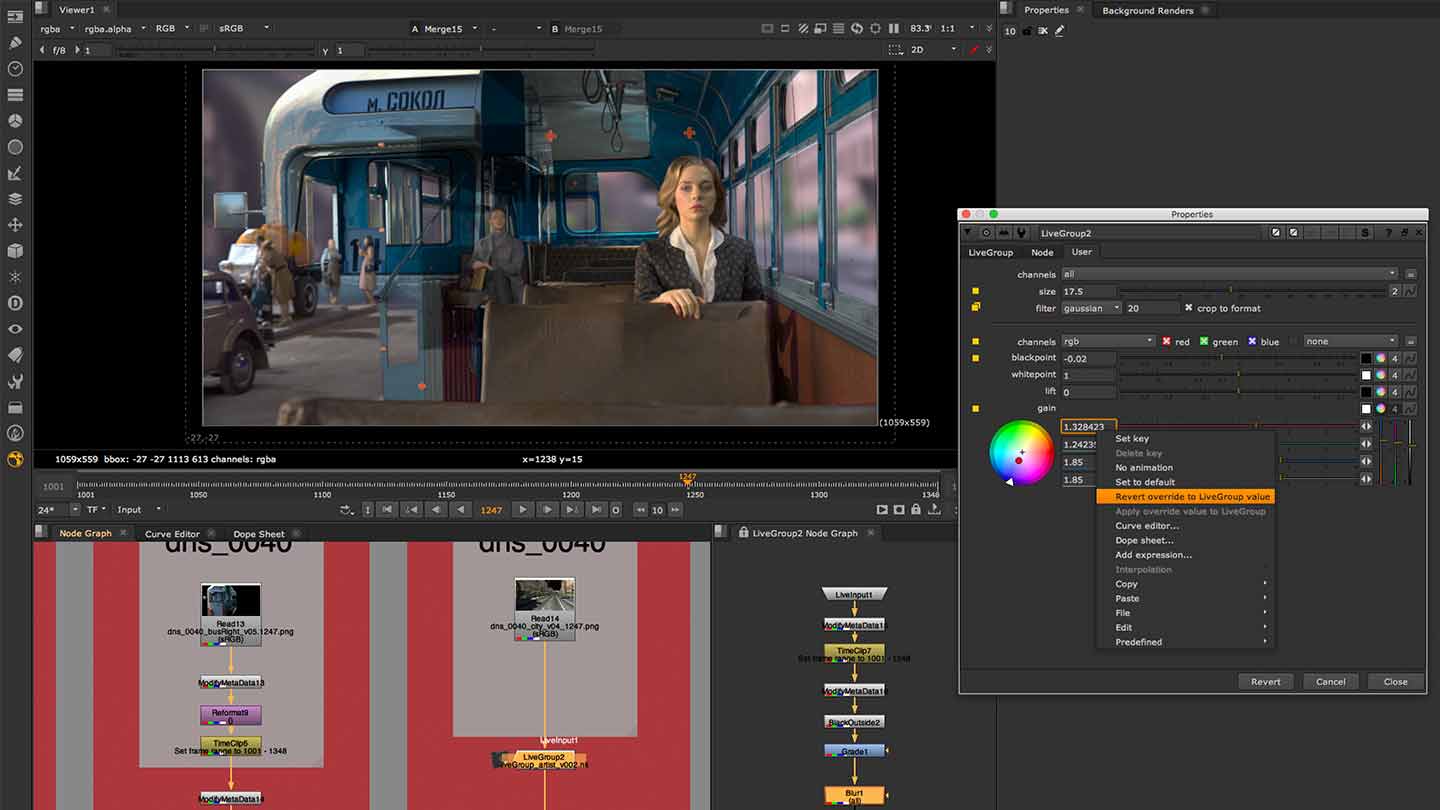1440x810 pixels.
Task: Toggle the blue channel checkbox
Action: pyautogui.click(x=1253, y=341)
